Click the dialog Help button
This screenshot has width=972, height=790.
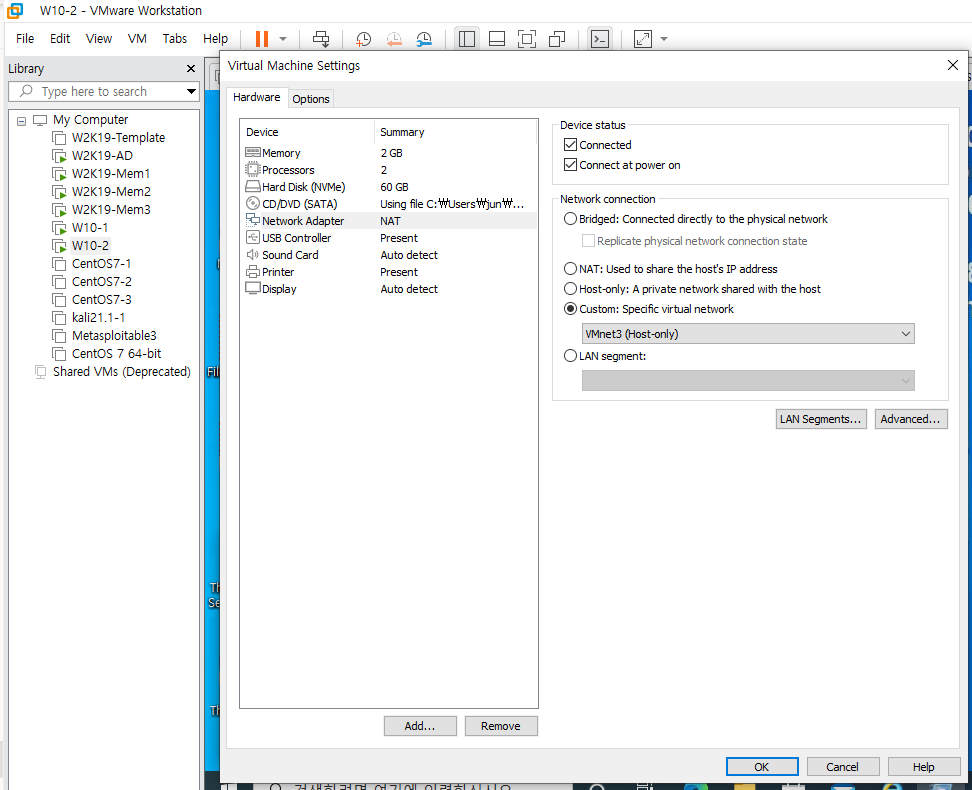click(923, 767)
